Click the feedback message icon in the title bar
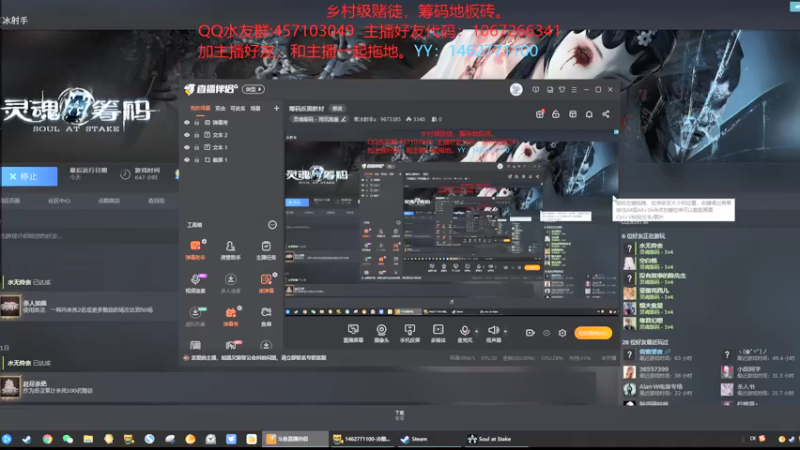The width and height of the screenshot is (800, 450). coord(535,89)
